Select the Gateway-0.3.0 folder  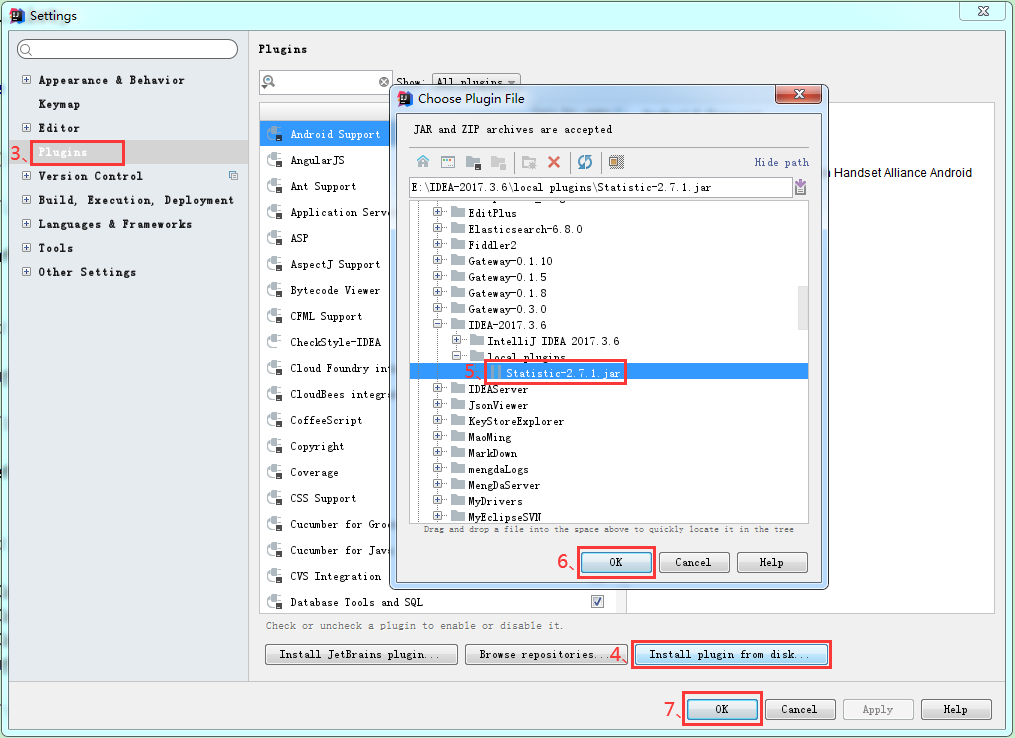click(507, 309)
